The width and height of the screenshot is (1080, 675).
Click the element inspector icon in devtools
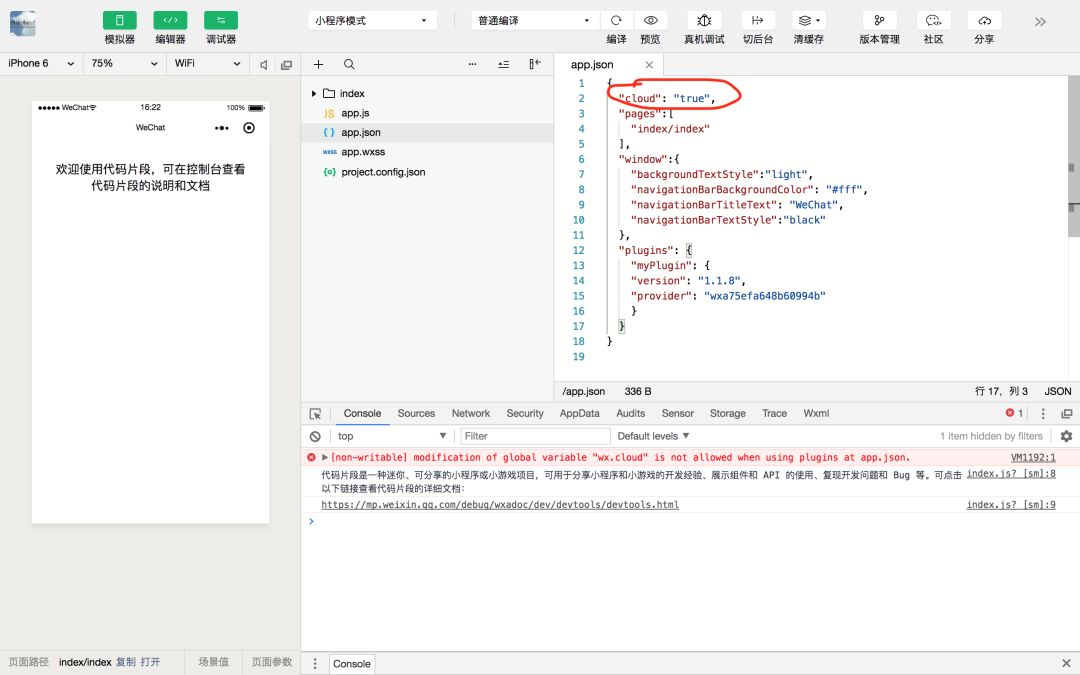tap(315, 414)
